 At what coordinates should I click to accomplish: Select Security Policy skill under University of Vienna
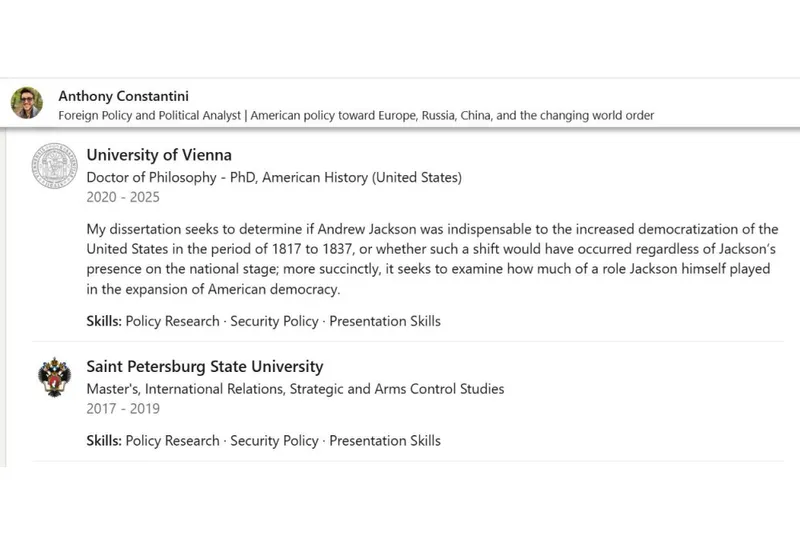point(274,321)
